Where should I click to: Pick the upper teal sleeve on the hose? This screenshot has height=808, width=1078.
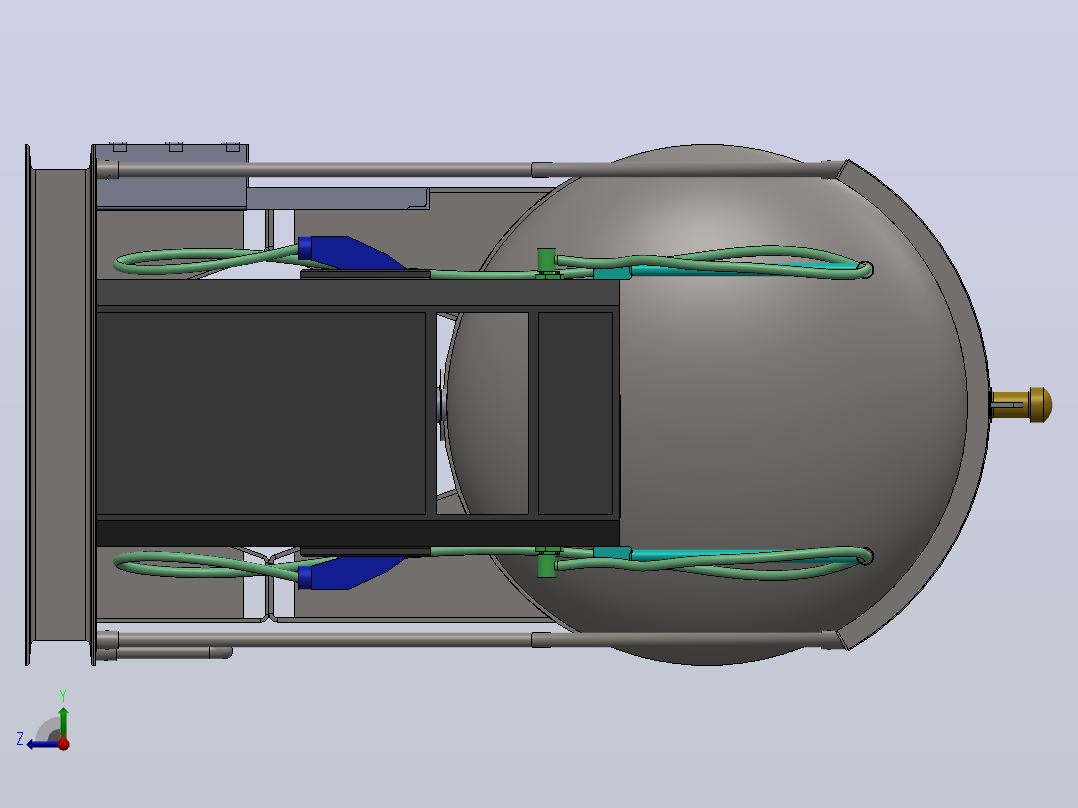(x=612, y=273)
